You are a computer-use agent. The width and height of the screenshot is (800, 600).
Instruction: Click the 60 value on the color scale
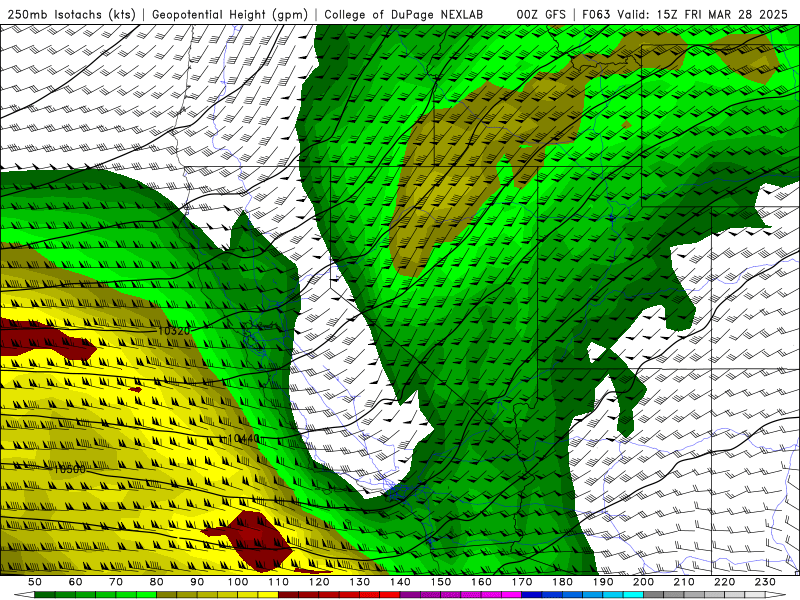click(x=76, y=582)
